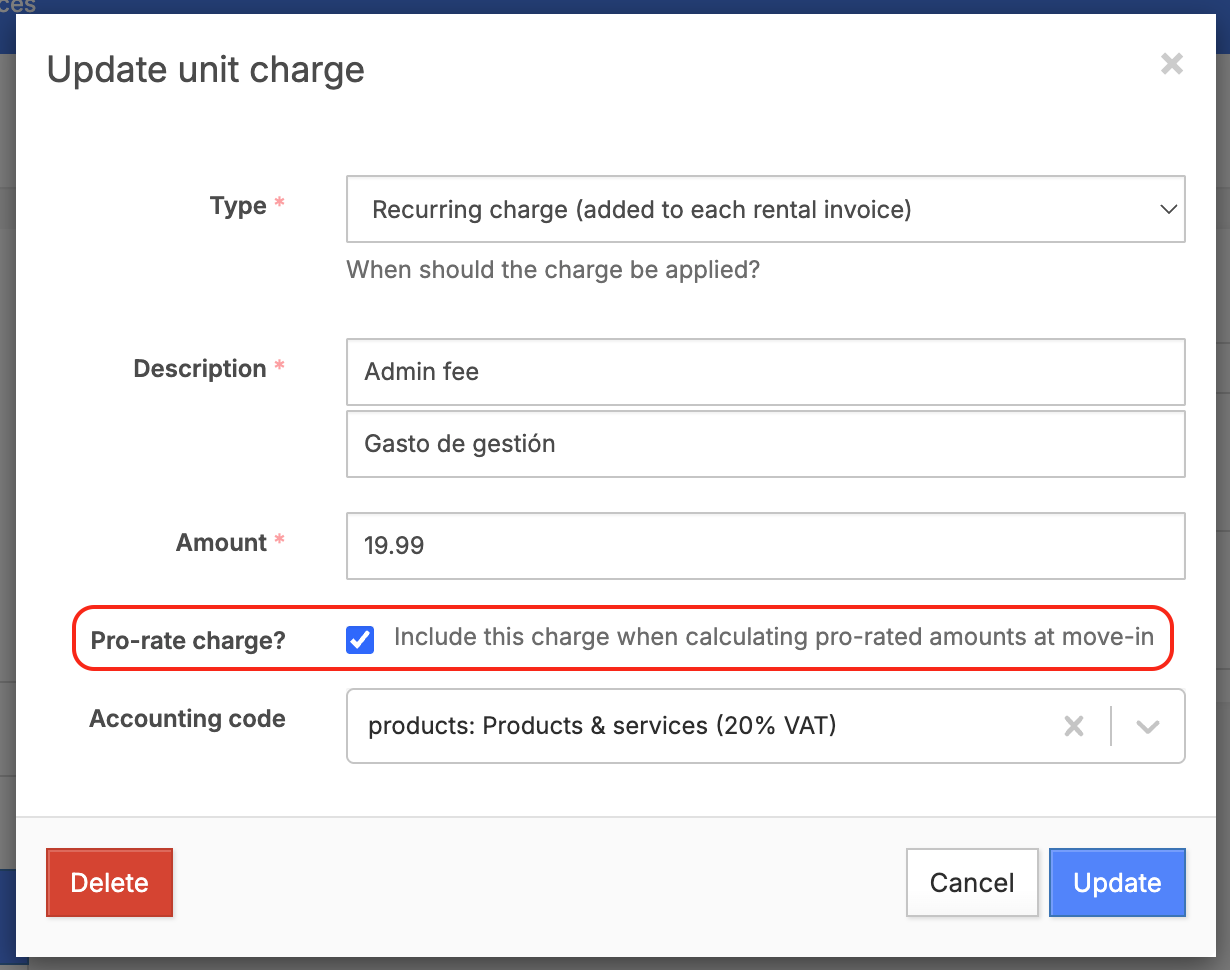The height and width of the screenshot is (970, 1230).
Task: Open the products accounting code combo box
Action: 700,726
